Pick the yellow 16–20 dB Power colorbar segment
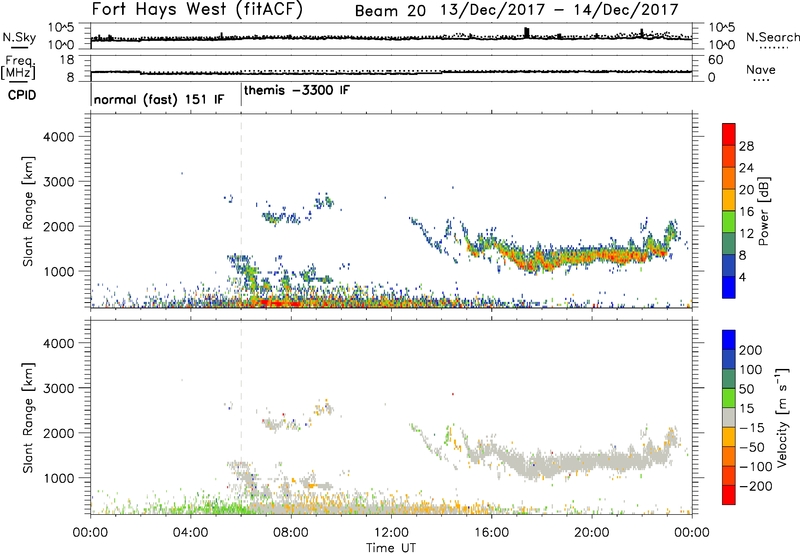Viewport: 800px width, 554px height. 729,199
